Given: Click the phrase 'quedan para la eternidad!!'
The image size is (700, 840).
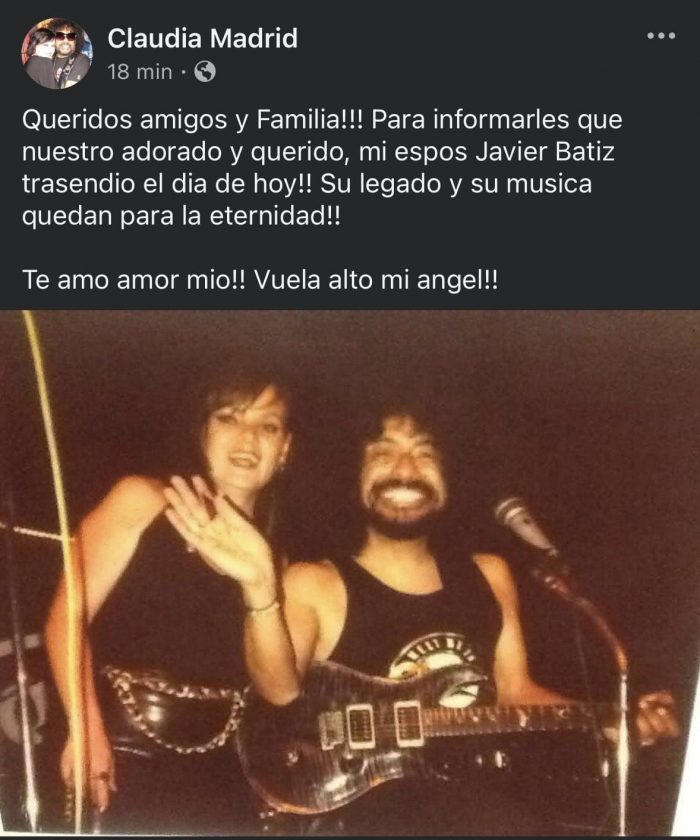Looking at the screenshot, I should click(x=181, y=216).
